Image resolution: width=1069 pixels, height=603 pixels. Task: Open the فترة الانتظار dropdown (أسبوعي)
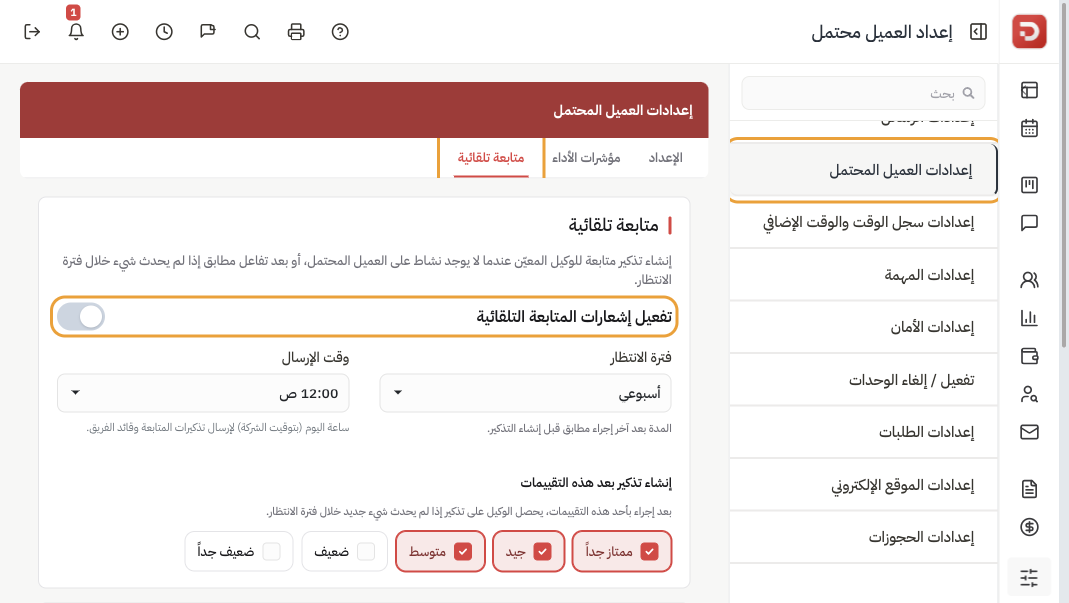[525, 393]
